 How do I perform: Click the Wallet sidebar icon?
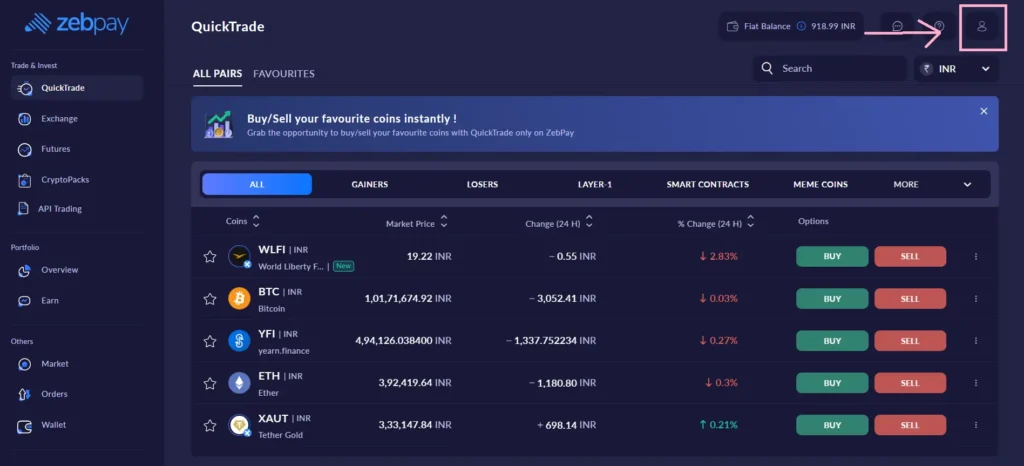tap(25, 425)
